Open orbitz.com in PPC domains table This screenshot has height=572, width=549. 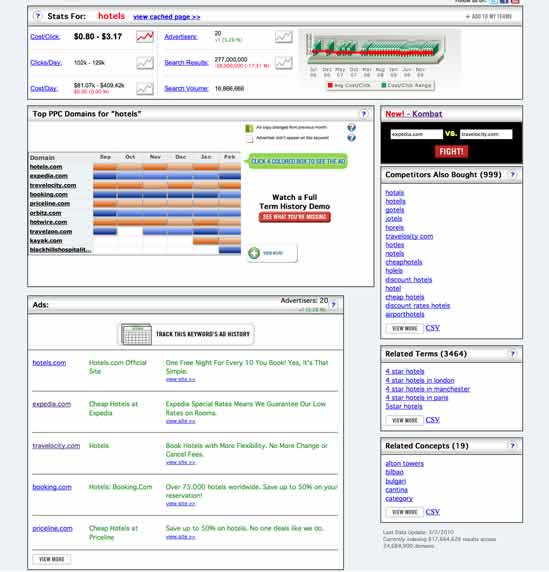[45, 213]
